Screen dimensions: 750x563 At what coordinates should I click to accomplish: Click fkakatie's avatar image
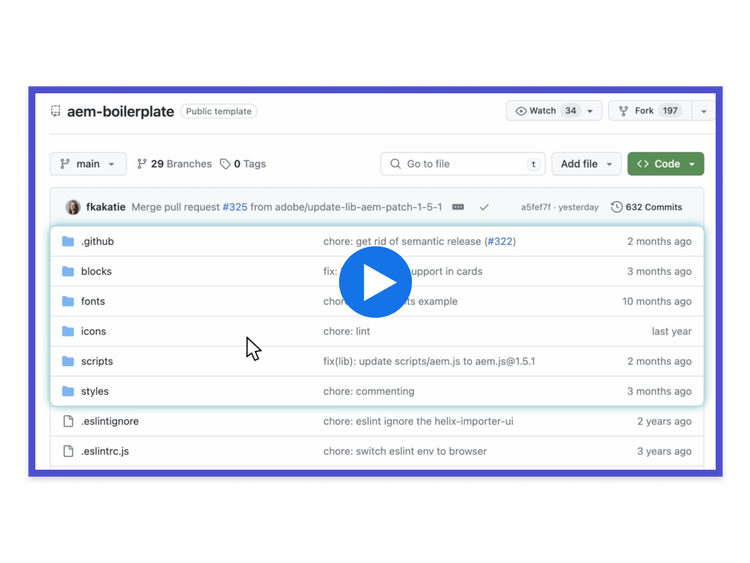pos(73,207)
